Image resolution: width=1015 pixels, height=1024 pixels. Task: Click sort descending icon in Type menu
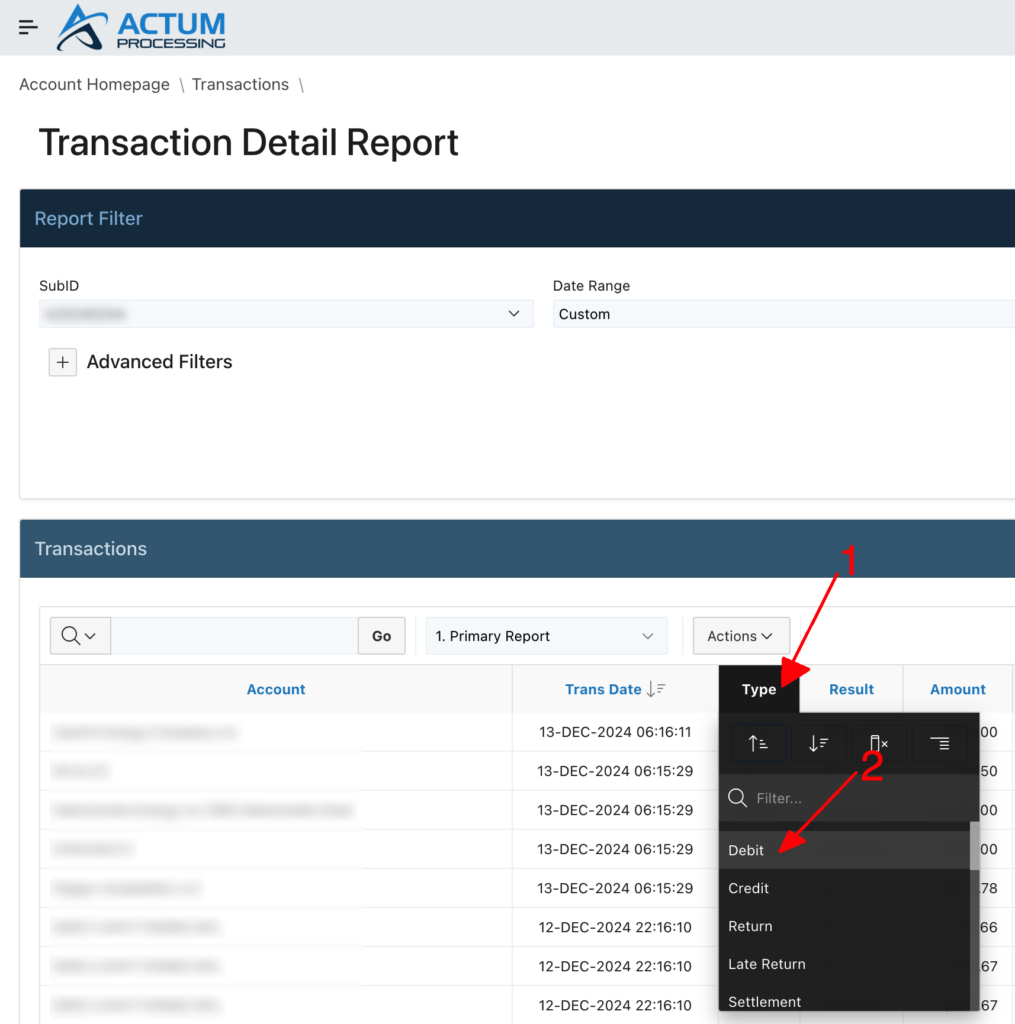coord(818,743)
